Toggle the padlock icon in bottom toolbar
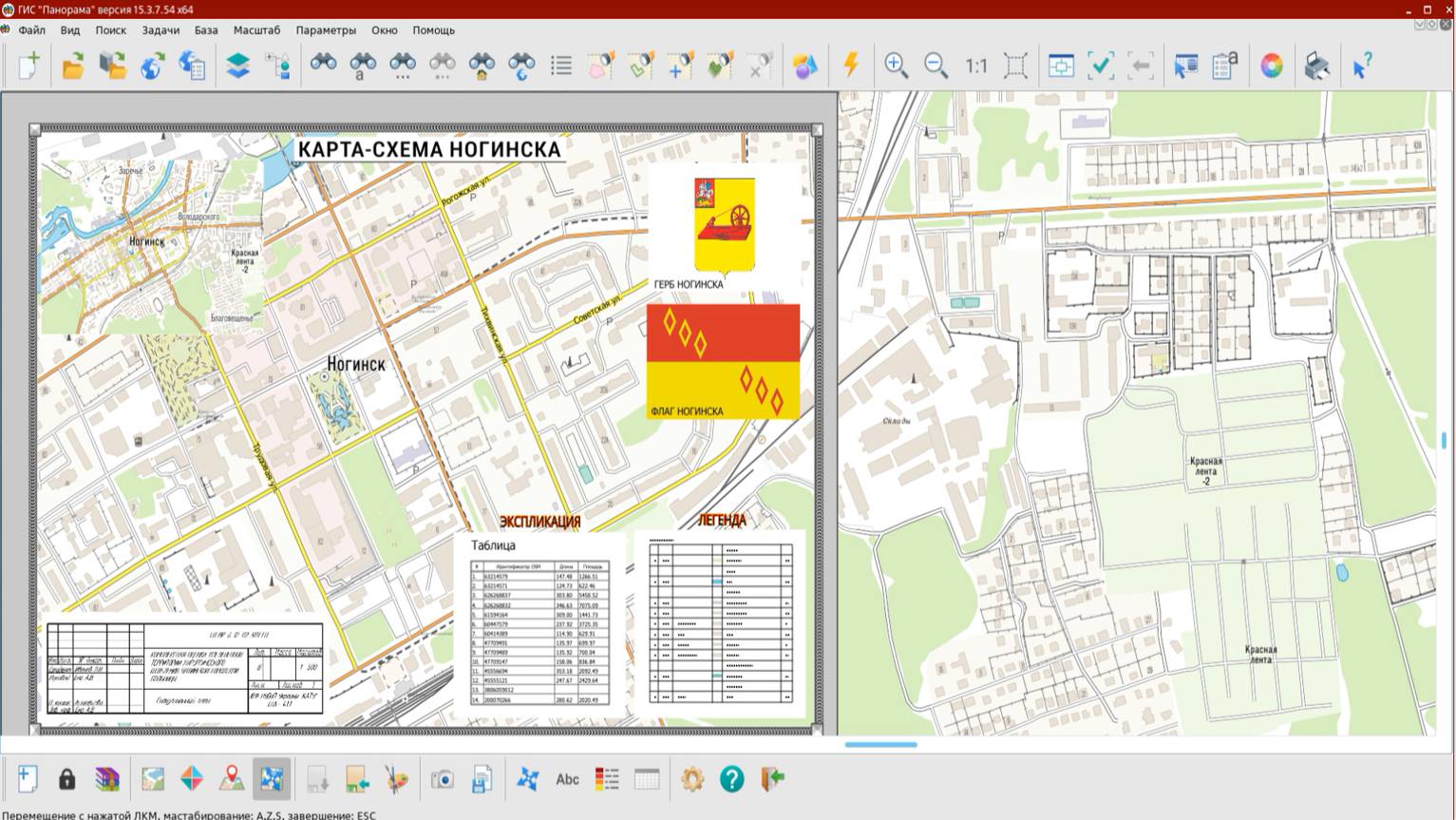 [66, 779]
